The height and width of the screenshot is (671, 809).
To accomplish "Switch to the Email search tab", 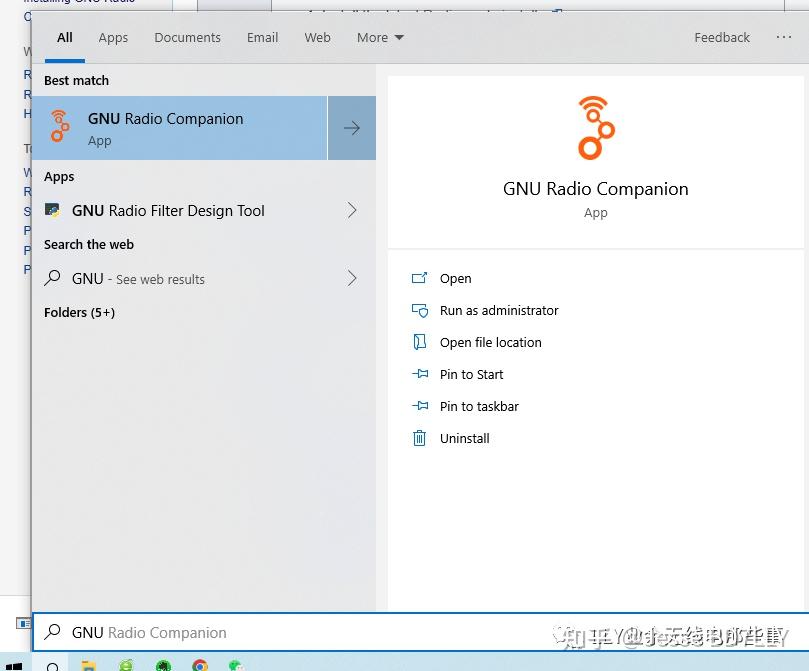I will 262,37.
